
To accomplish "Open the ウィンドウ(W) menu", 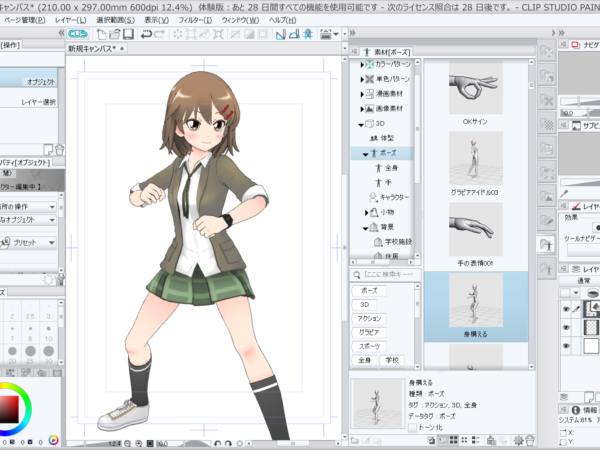I will pyautogui.click(x=240, y=20).
